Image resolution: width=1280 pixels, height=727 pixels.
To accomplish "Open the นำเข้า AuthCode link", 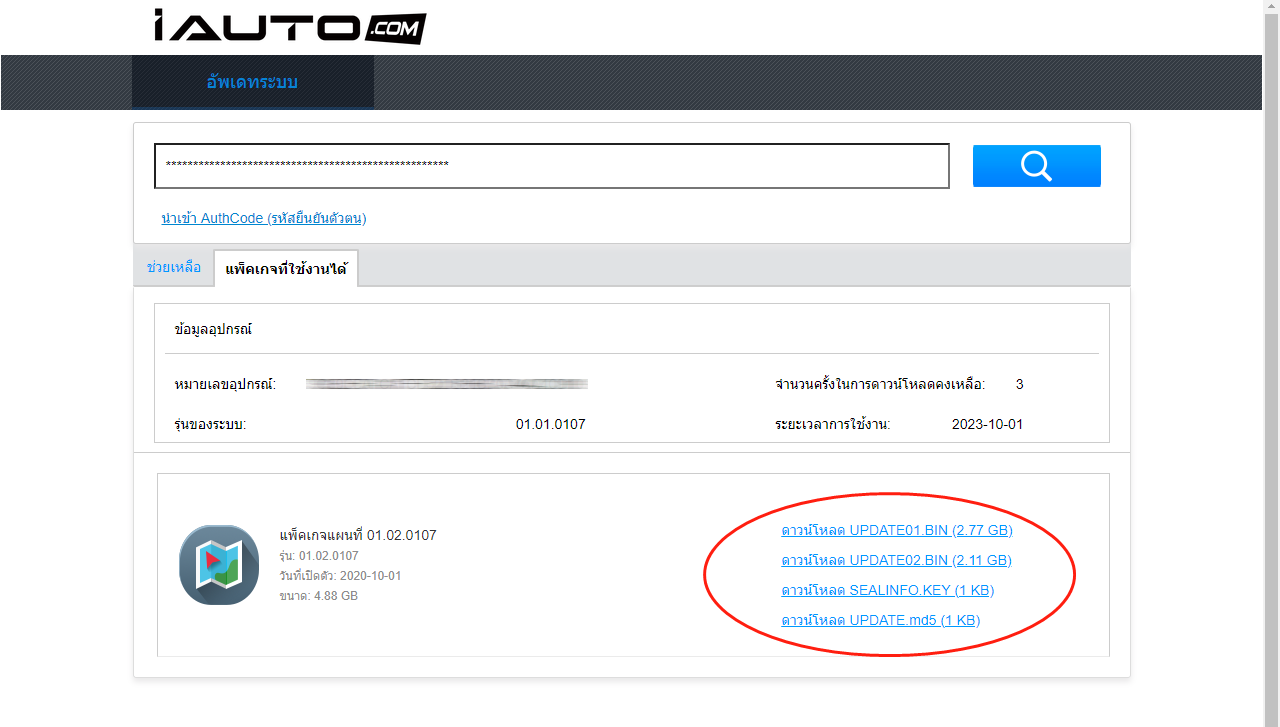I will pos(266,218).
